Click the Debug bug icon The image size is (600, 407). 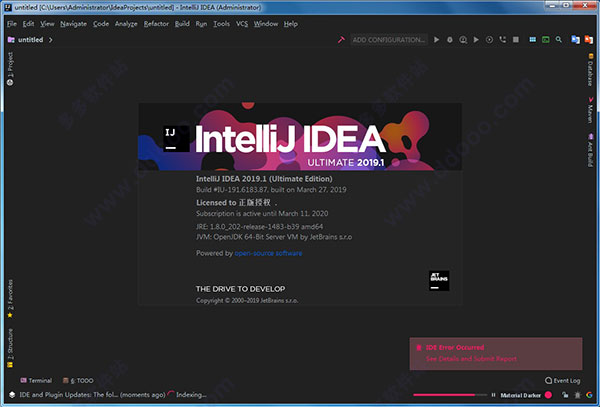(x=450, y=40)
